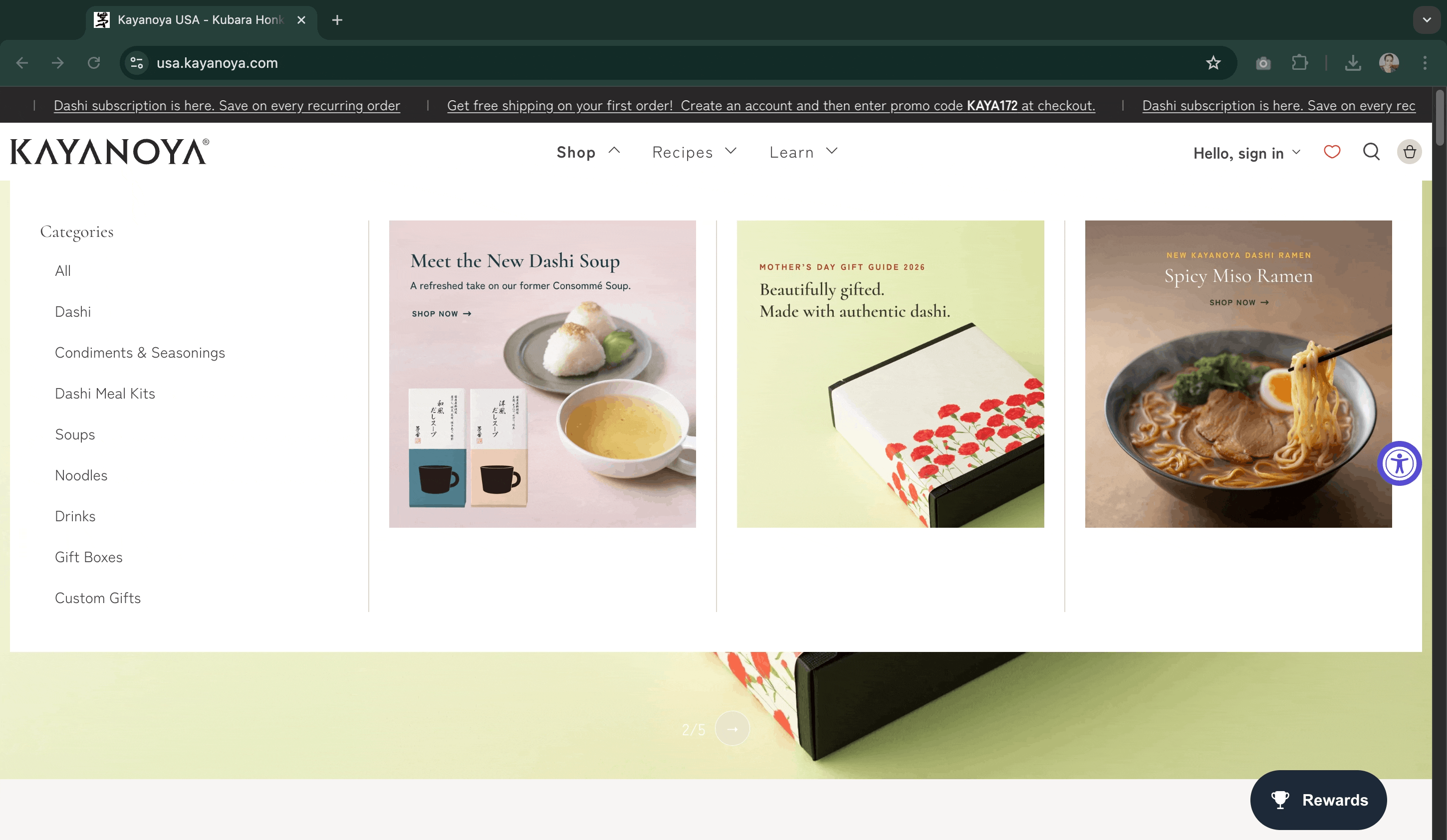Open the wishlist heart icon

[1332, 152]
